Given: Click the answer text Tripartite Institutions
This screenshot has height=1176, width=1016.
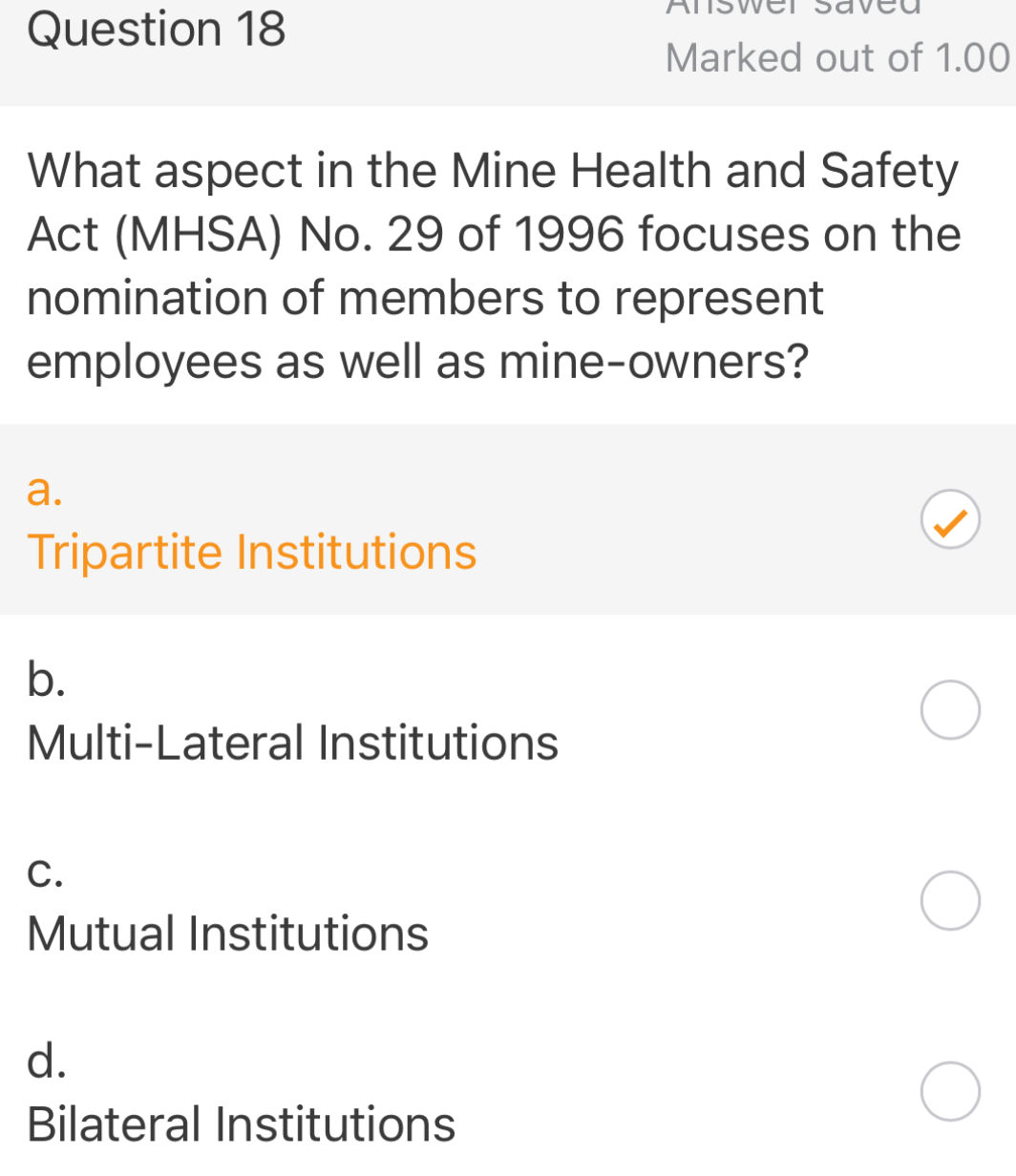Looking at the screenshot, I should coord(251,552).
